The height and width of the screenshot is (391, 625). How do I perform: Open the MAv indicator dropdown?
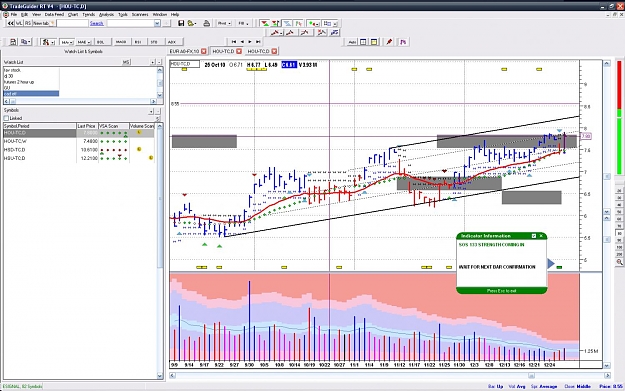pos(66,42)
